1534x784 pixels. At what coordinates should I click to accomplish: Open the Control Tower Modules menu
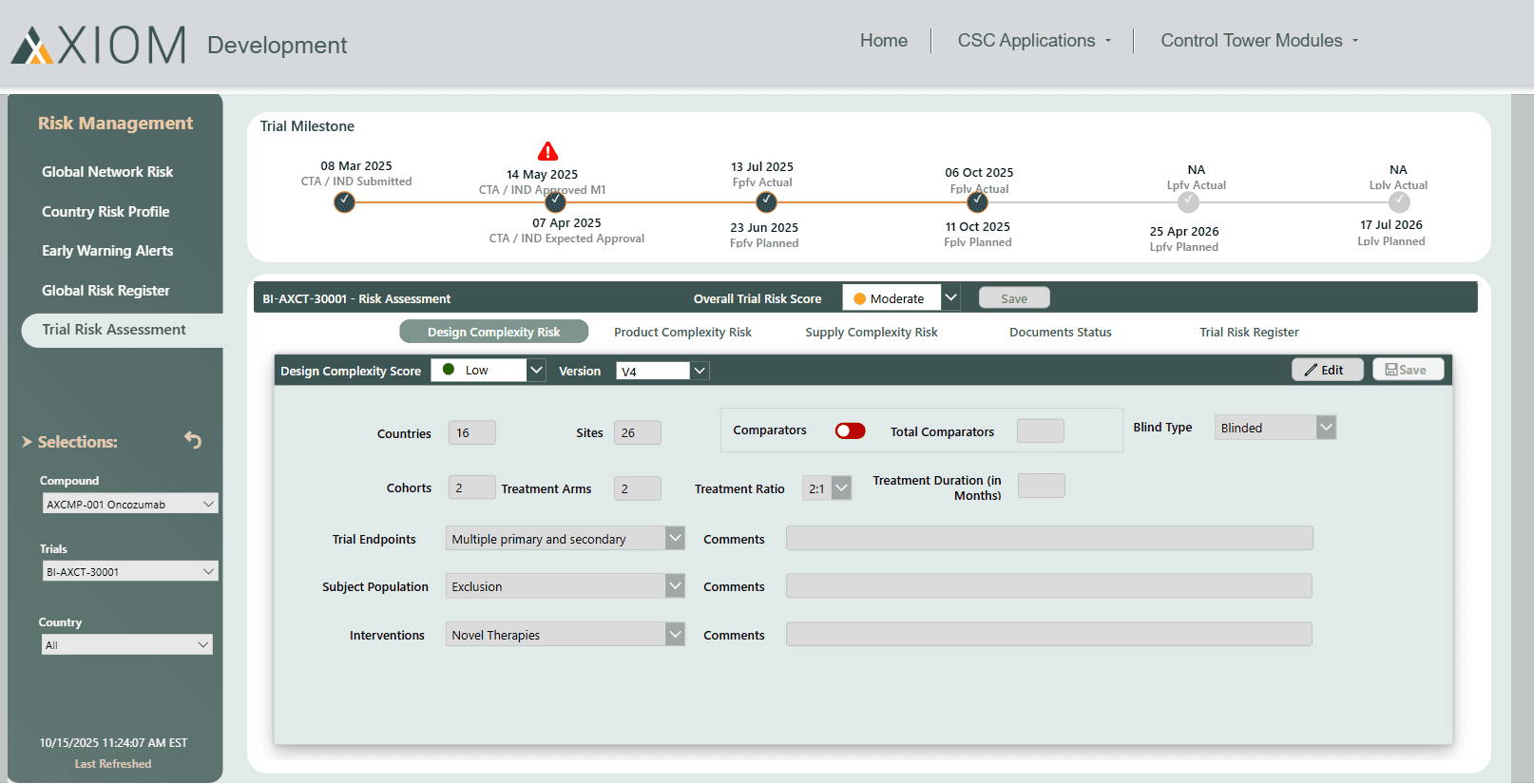pos(1259,41)
